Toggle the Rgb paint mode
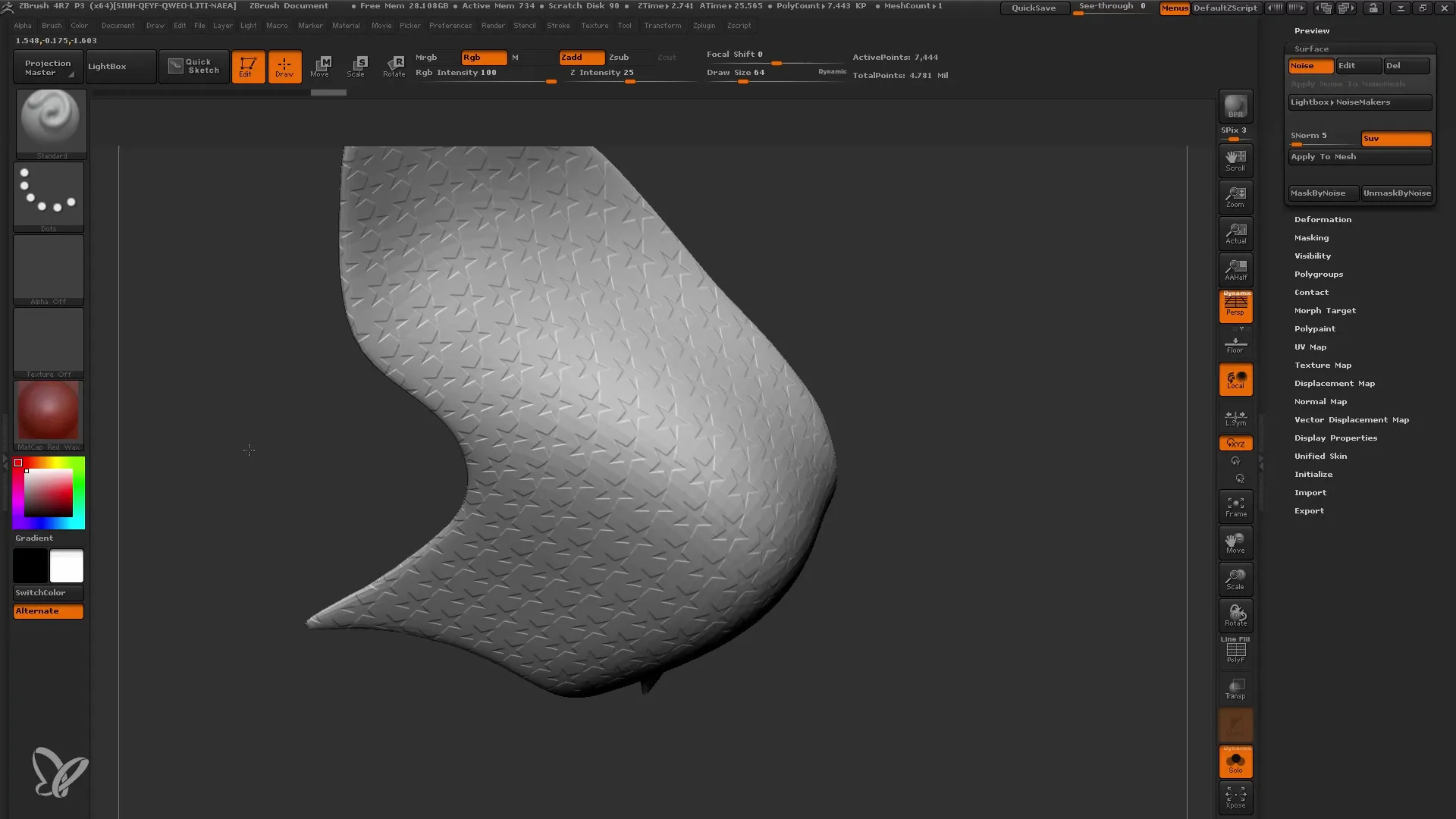 point(484,58)
